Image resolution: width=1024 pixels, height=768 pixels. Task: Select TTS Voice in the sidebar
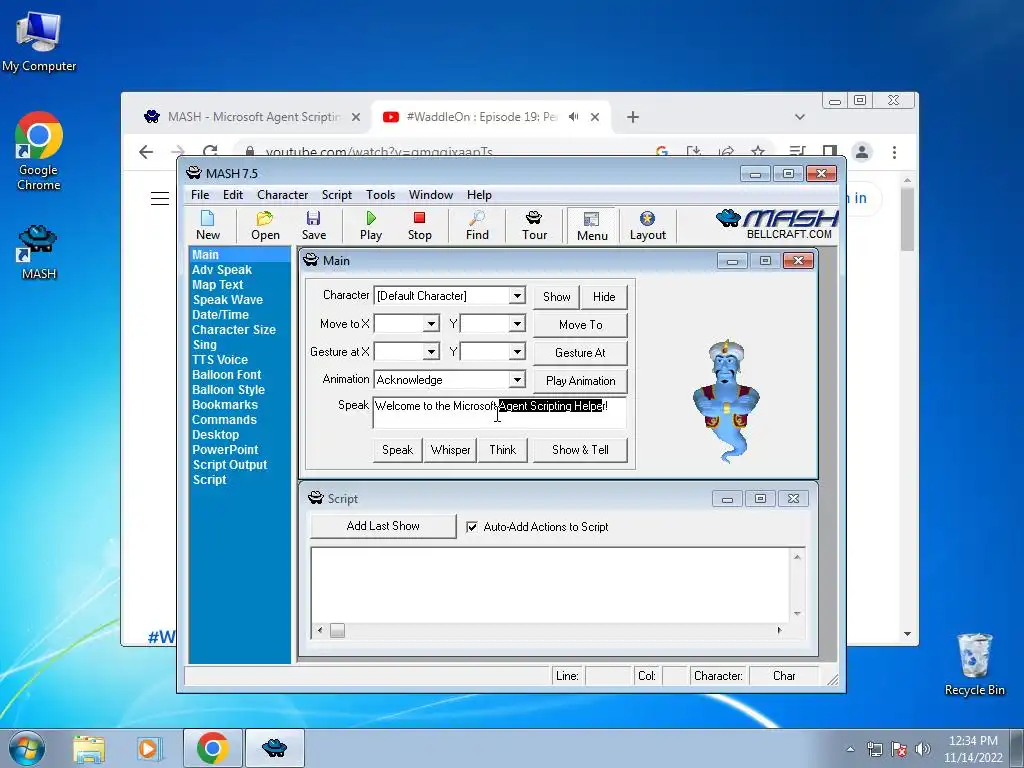click(x=220, y=360)
